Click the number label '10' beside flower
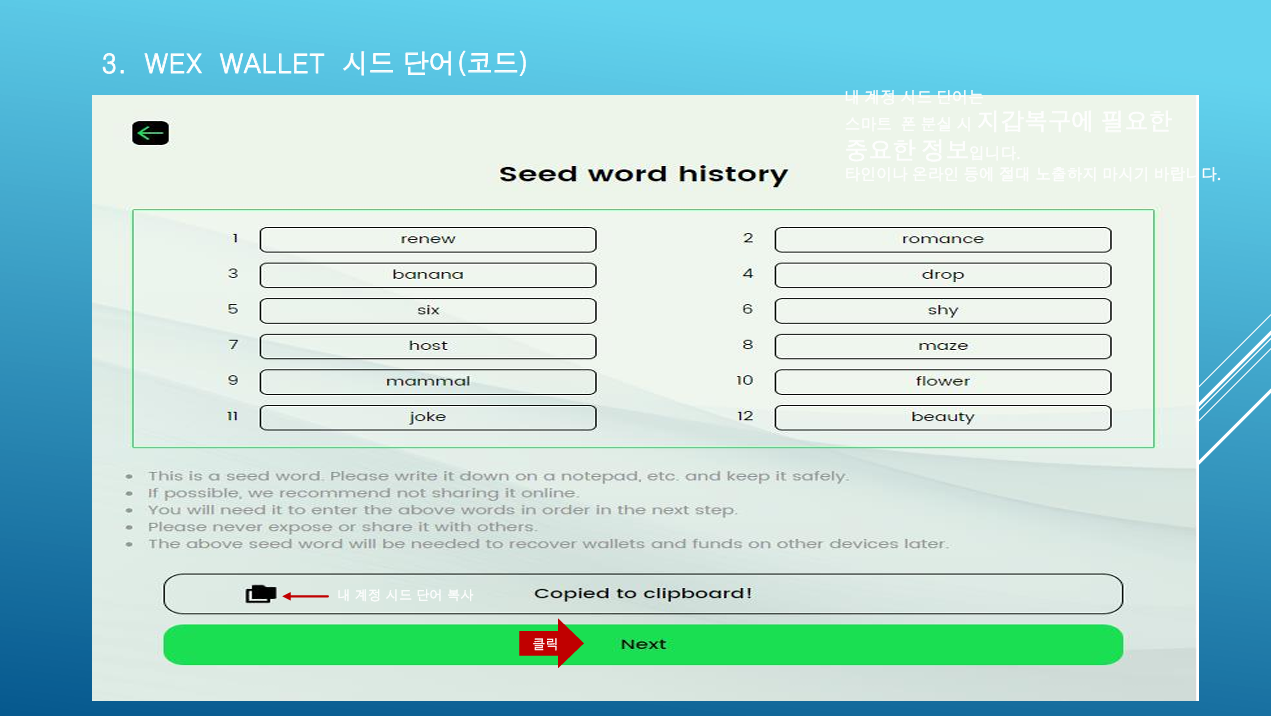 pos(745,381)
